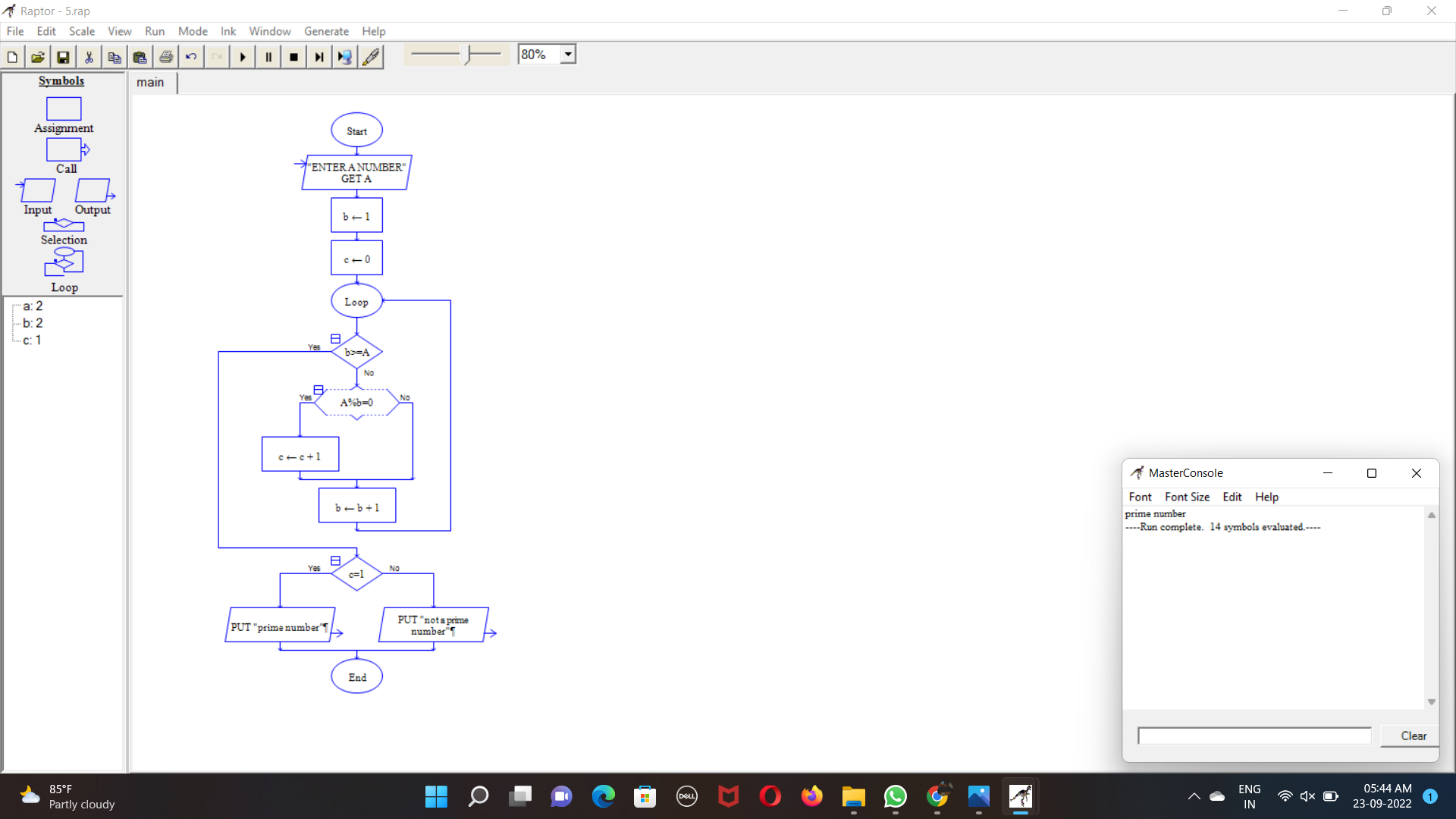Pause flowchart execution
Image resolution: width=1456 pixels, height=819 pixels.
pos(268,57)
